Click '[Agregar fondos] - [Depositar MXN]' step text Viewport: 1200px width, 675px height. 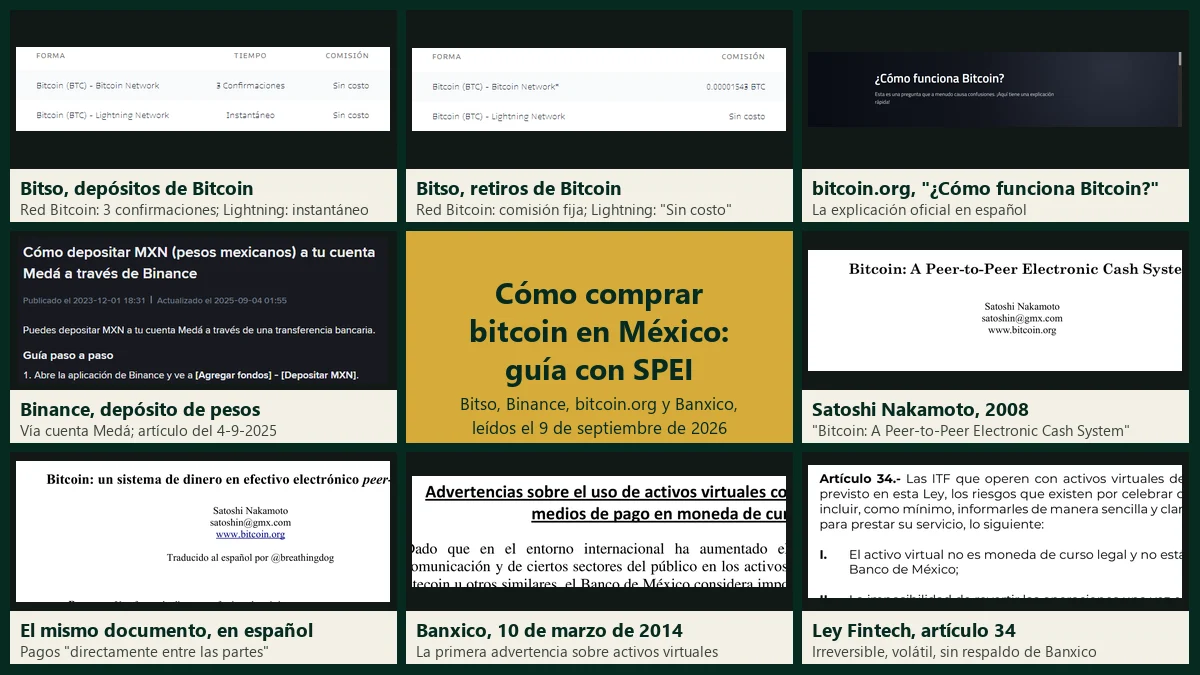(x=276, y=375)
